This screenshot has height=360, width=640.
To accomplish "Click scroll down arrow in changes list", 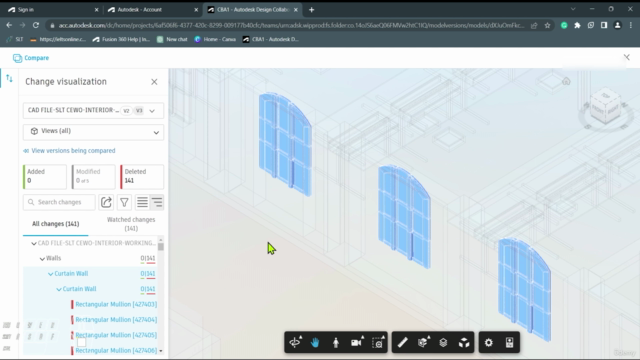I will (x=161, y=351).
